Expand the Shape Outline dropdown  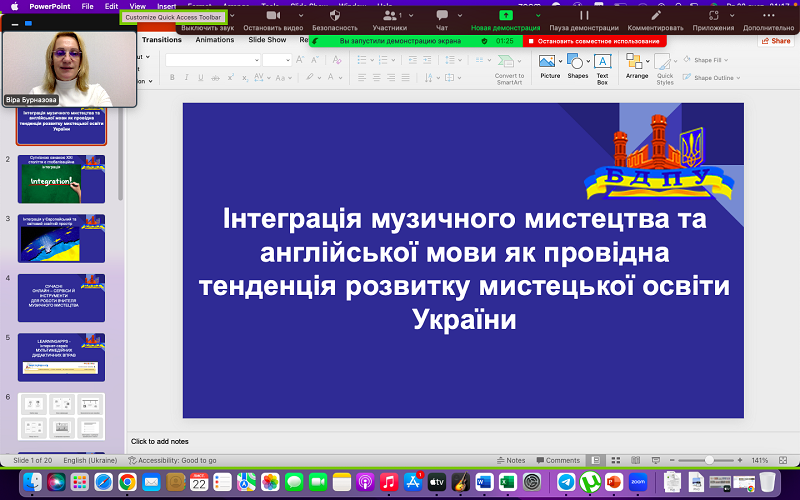pyautogui.click(x=738, y=78)
